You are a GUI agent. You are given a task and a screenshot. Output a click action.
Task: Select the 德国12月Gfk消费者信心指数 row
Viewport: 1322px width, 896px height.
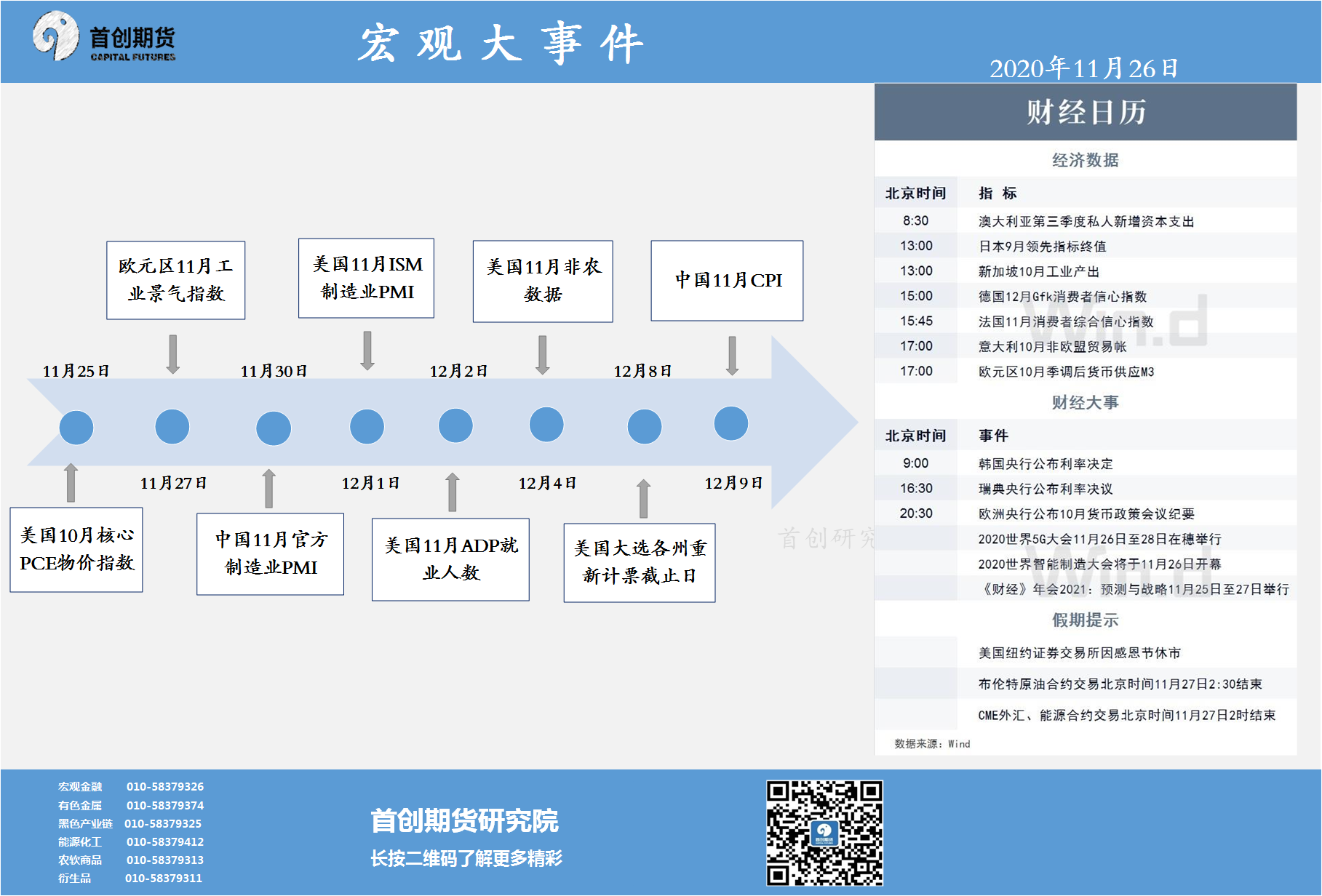pos(1086,296)
